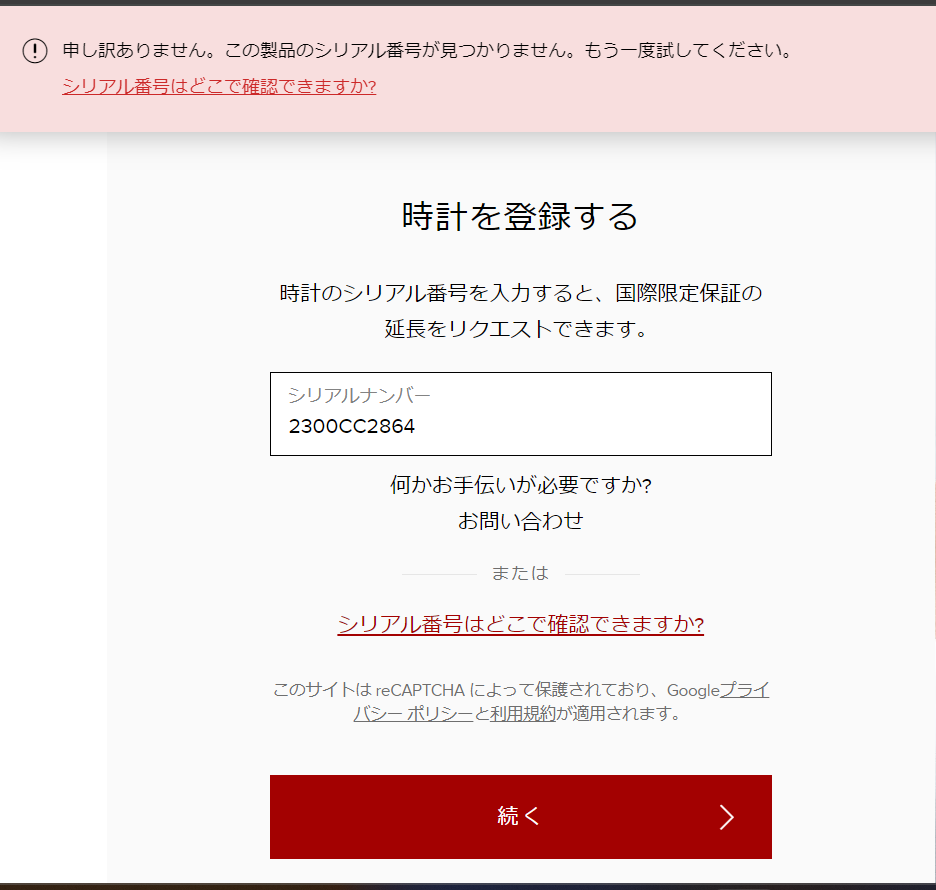936x890 pixels.
Task: Open the お問い合わせ contact link
Action: click(520, 521)
